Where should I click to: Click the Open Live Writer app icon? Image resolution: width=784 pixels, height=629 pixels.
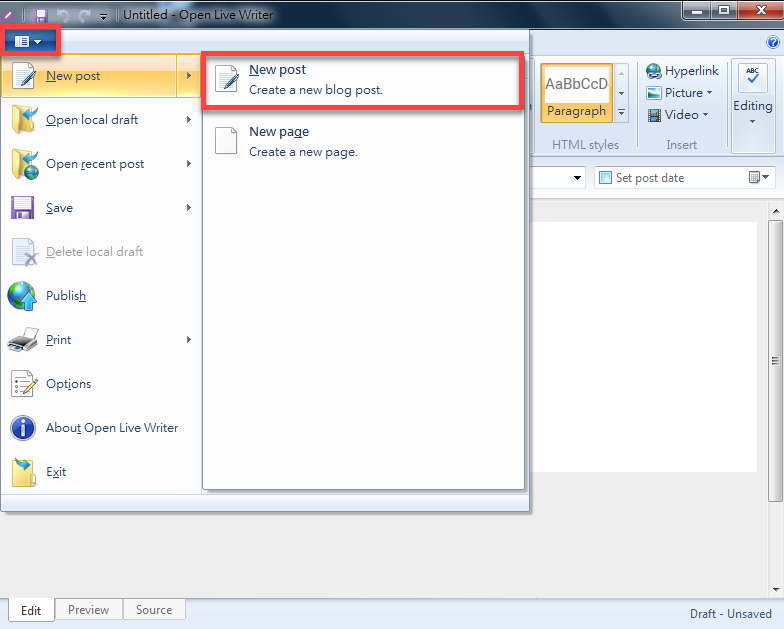coord(8,15)
